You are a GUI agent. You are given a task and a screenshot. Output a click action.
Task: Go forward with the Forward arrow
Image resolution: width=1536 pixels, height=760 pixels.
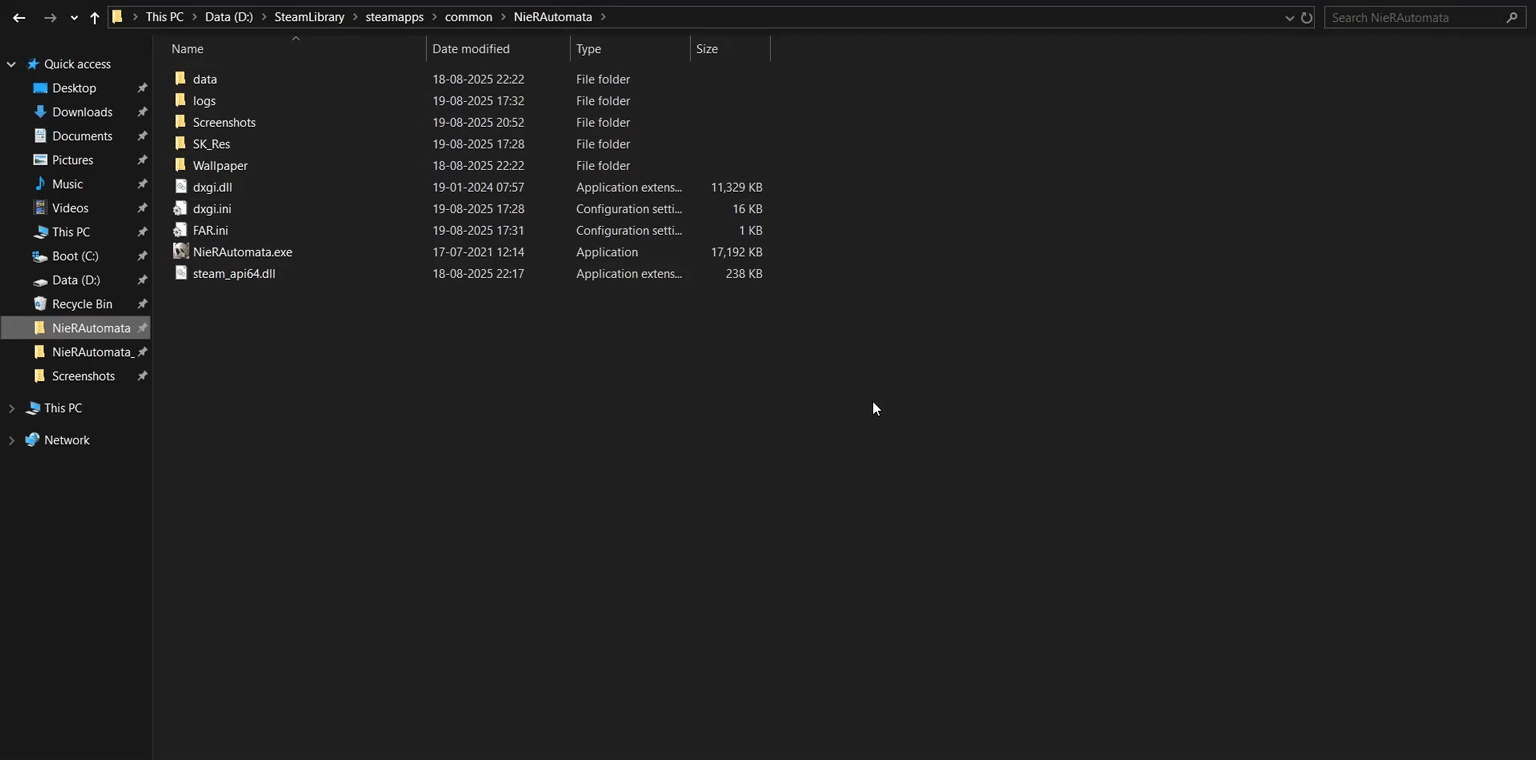[50, 17]
